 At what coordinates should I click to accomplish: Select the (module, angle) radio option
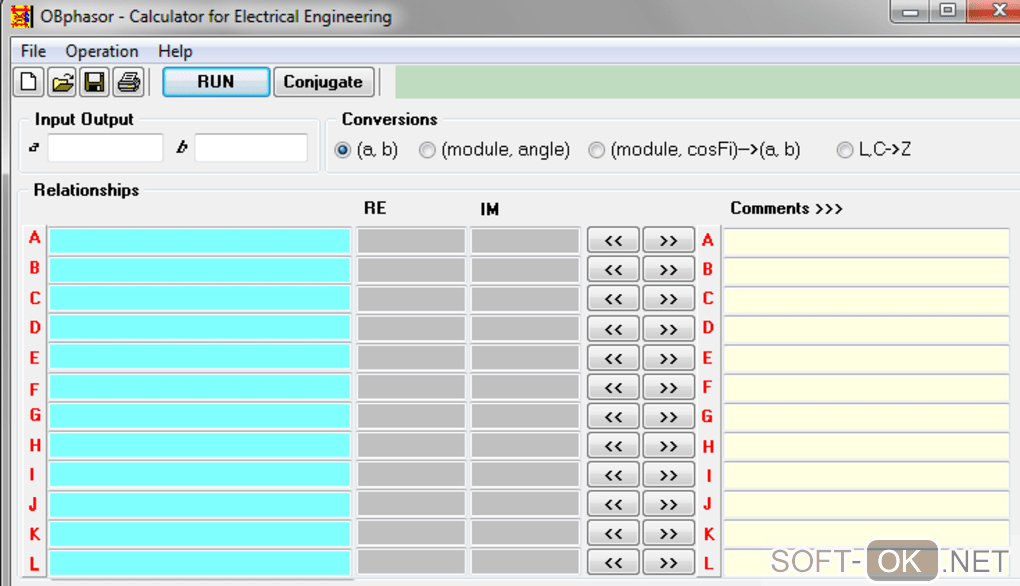[x=428, y=150]
